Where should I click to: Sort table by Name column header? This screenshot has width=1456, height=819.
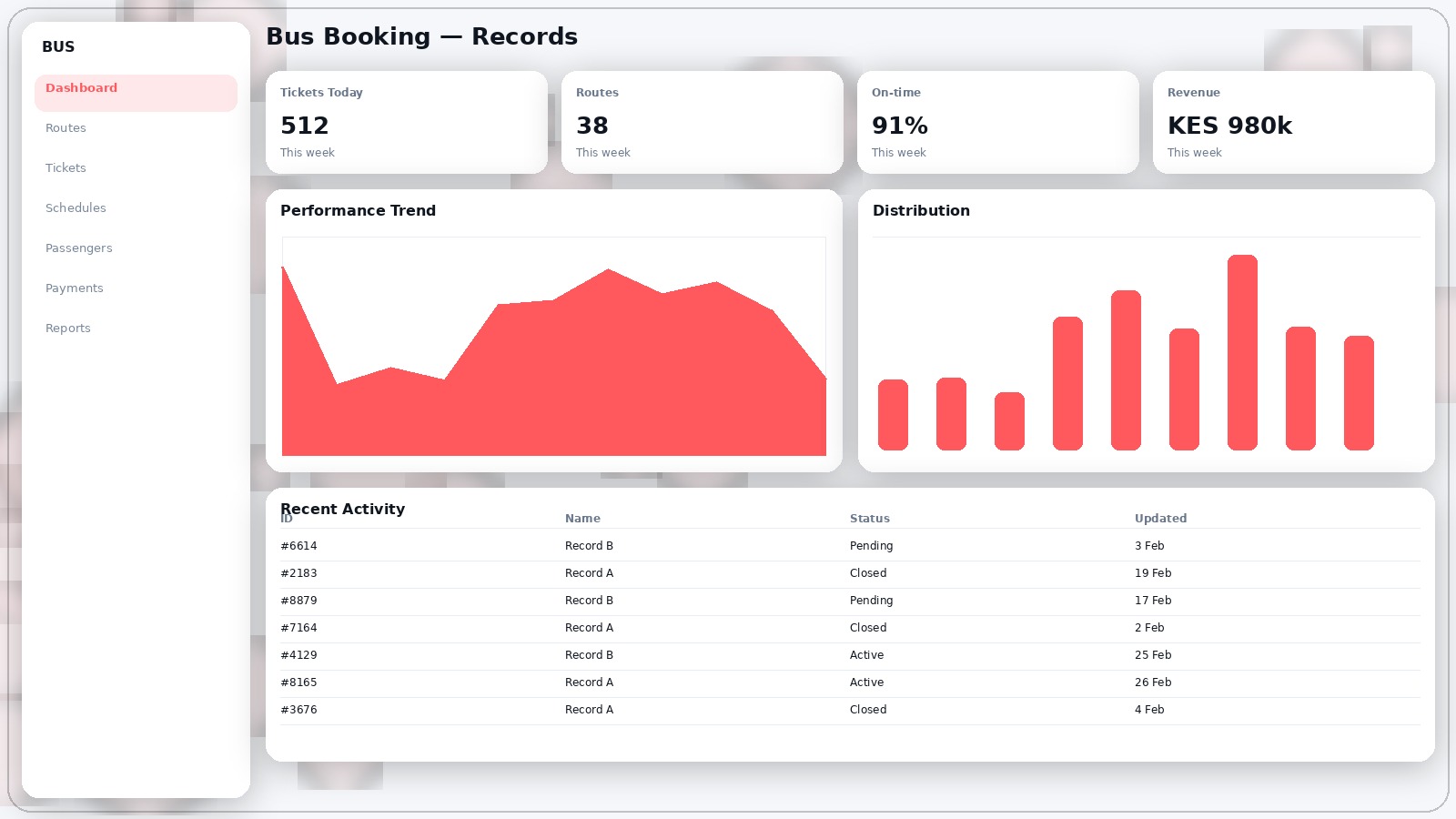582,519
